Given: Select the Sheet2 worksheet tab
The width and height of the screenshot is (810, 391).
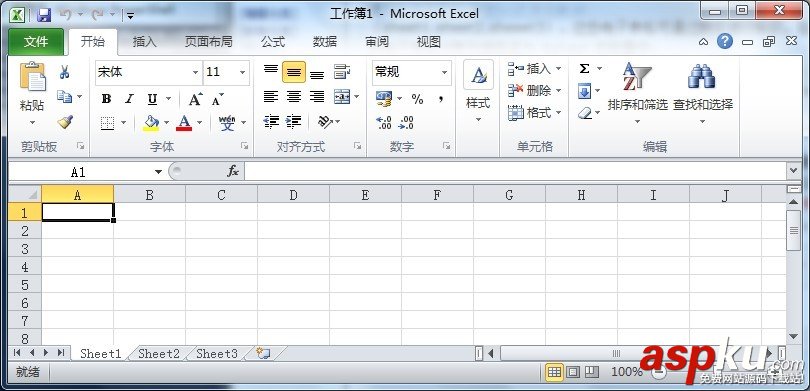Looking at the screenshot, I should (159, 354).
